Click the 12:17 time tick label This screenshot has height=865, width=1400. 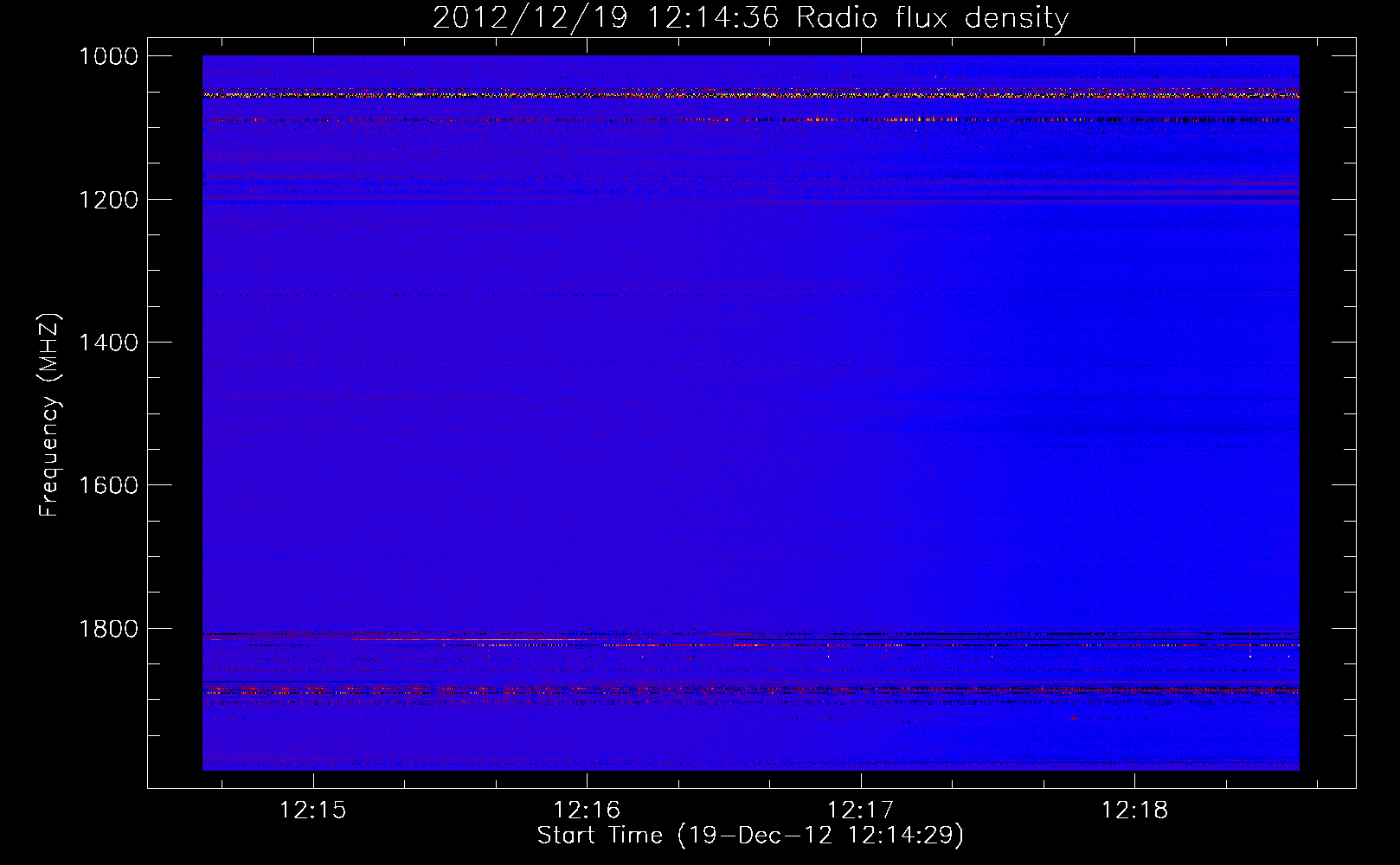coord(861,811)
